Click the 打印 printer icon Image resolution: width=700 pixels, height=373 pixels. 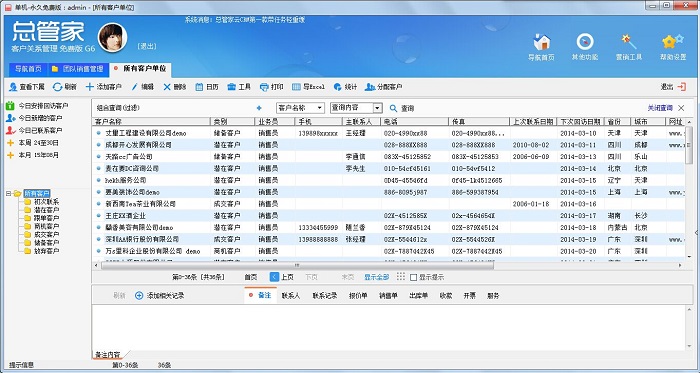coord(264,87)
